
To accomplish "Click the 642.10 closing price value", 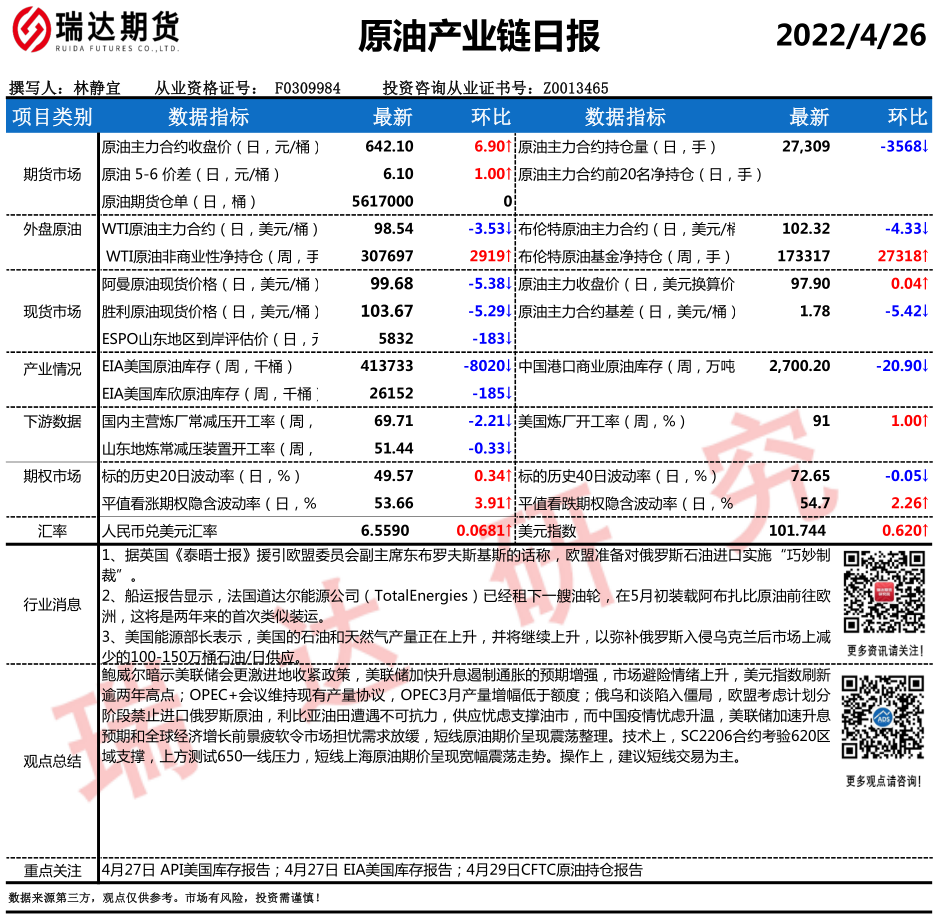I will click(x=389, y=147).
